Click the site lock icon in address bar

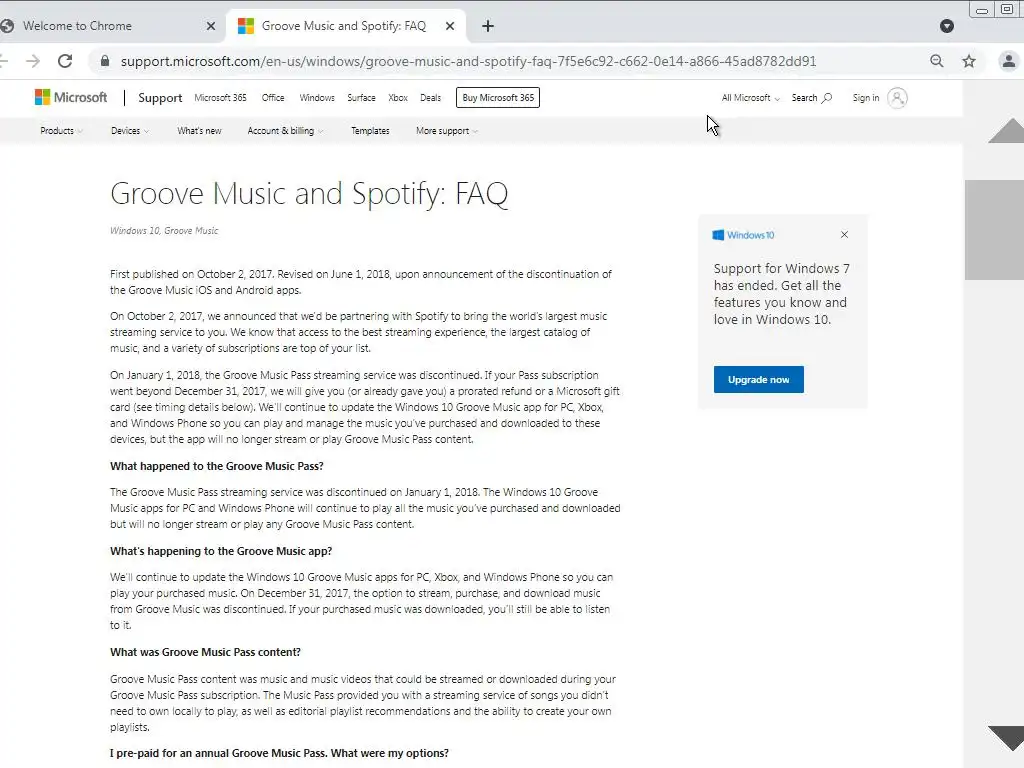(104, 61)
